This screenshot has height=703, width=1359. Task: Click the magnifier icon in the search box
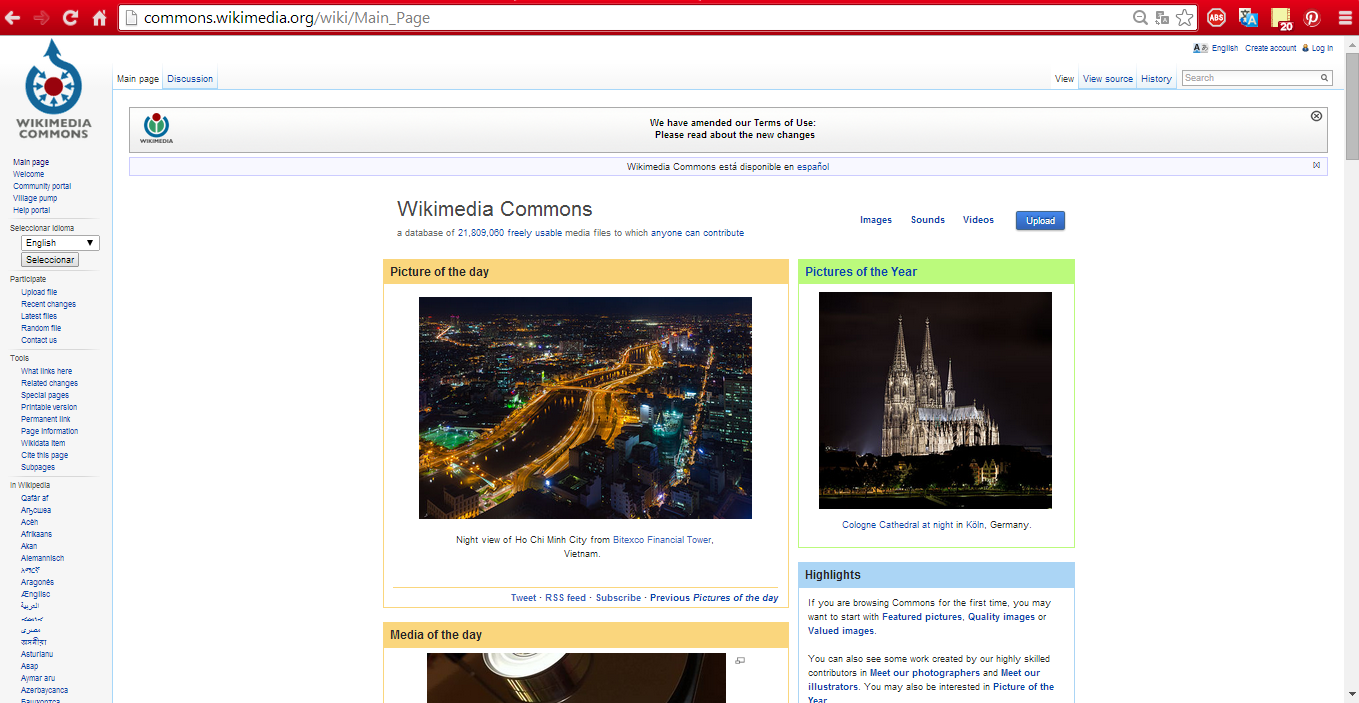[x=1325, y=78]
